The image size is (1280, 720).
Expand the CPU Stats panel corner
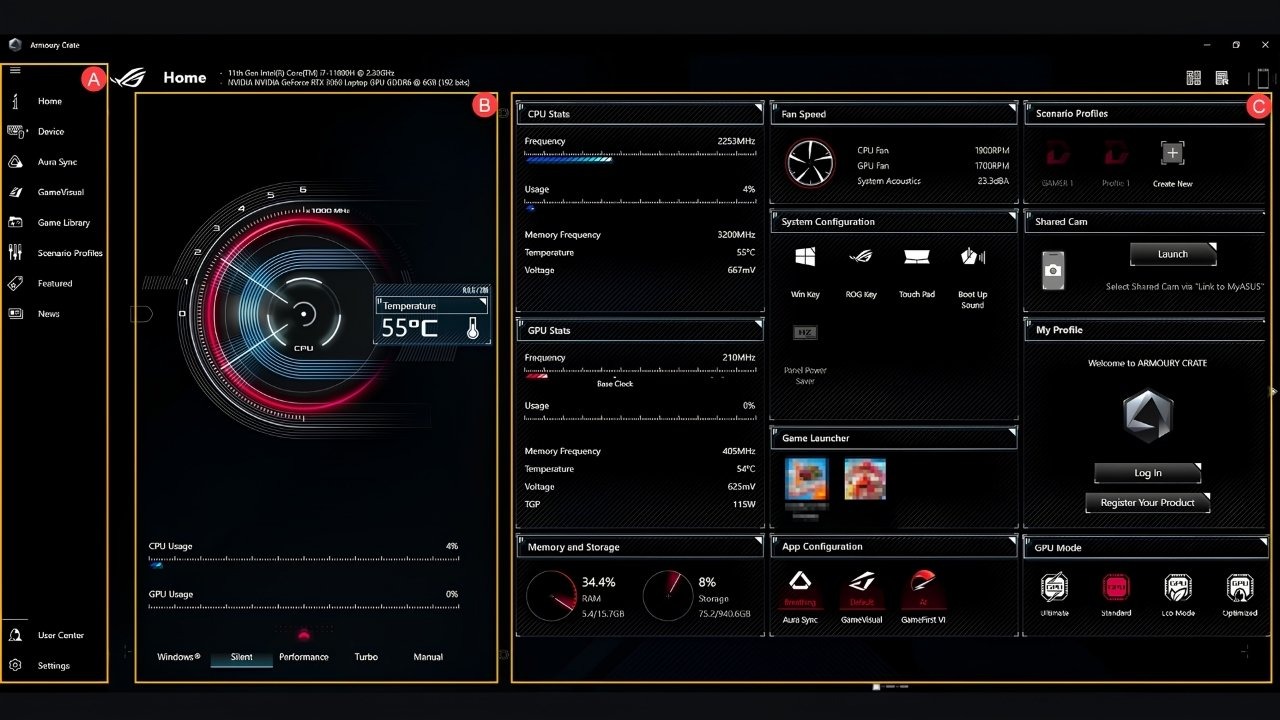pos(758,108)
